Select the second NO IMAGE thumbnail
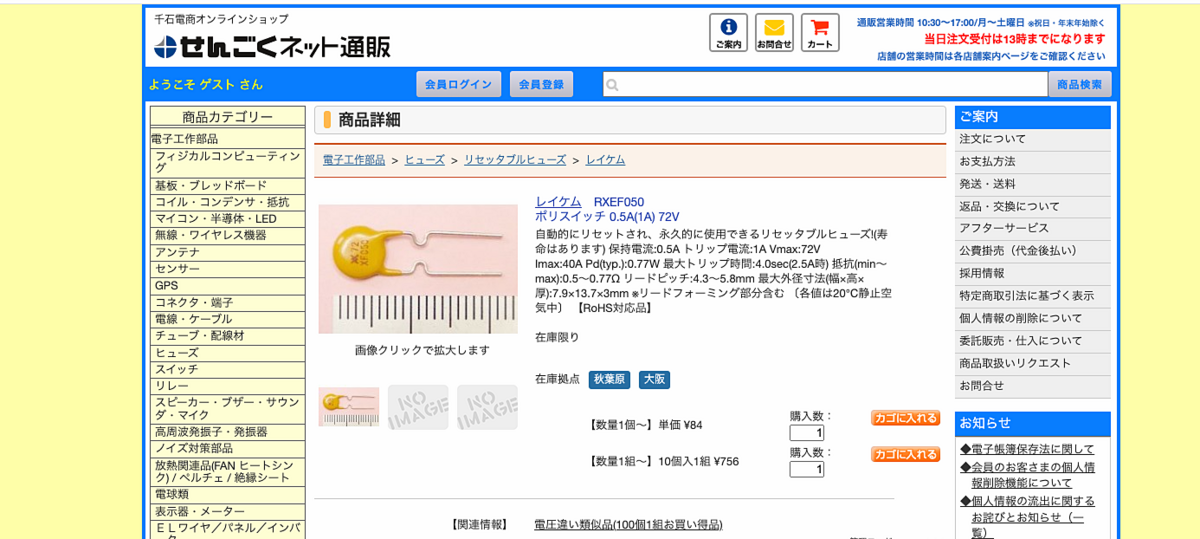Viewport: 1200px width, 539px height. (x=418, y=407)
